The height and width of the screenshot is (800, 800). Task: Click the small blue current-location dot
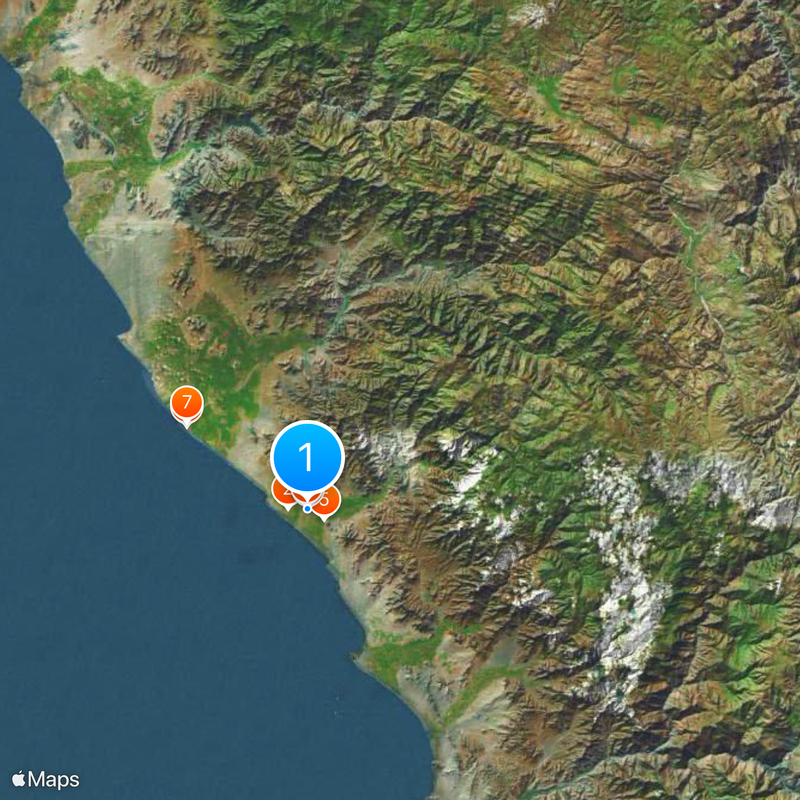[x=307, y=509]
